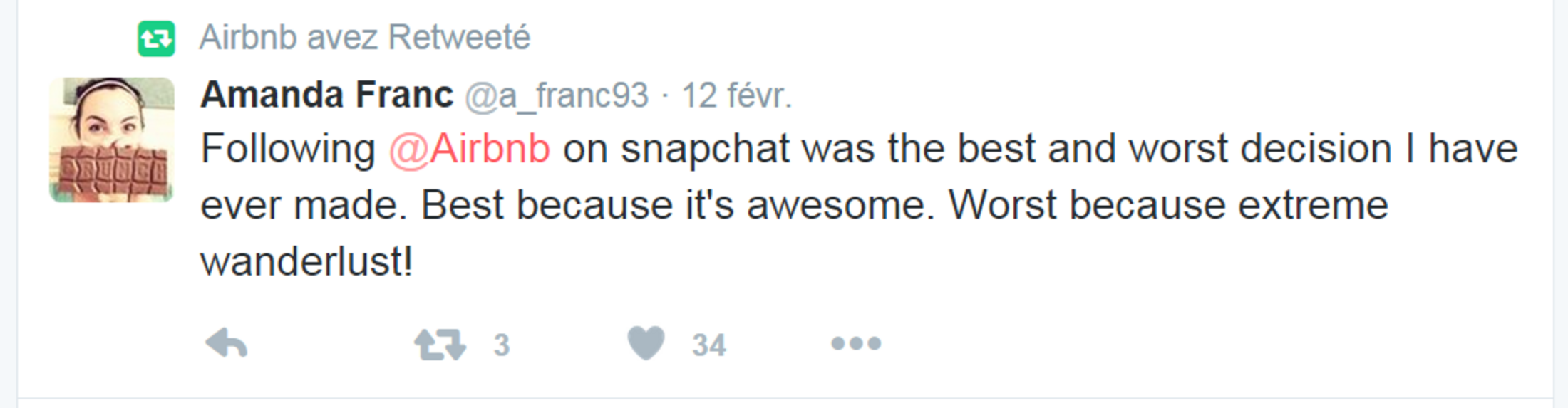The image size is (1568, 408).
Task: Open the Amanda Franc display name link
Action: pyautogui.click(x=326, y=95)
